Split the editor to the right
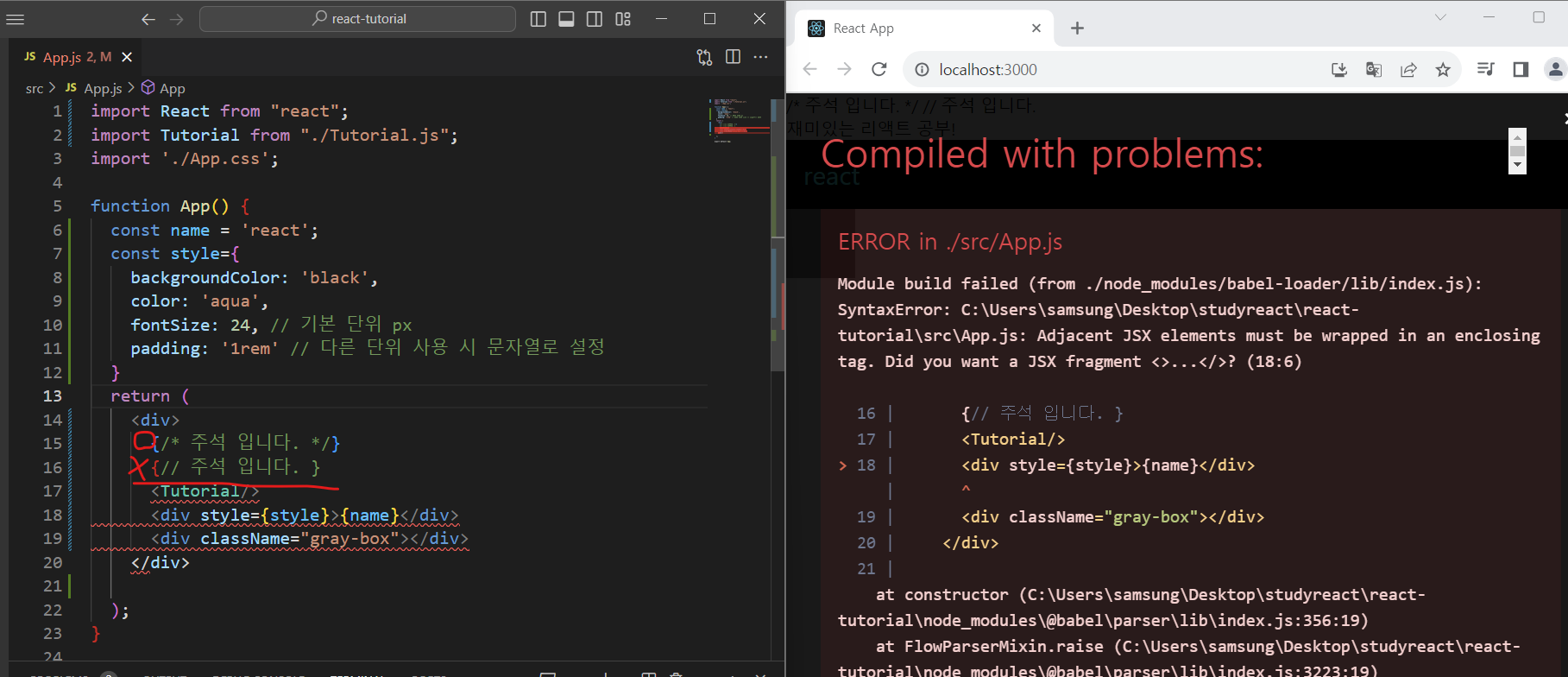 (x=733, y=57)
